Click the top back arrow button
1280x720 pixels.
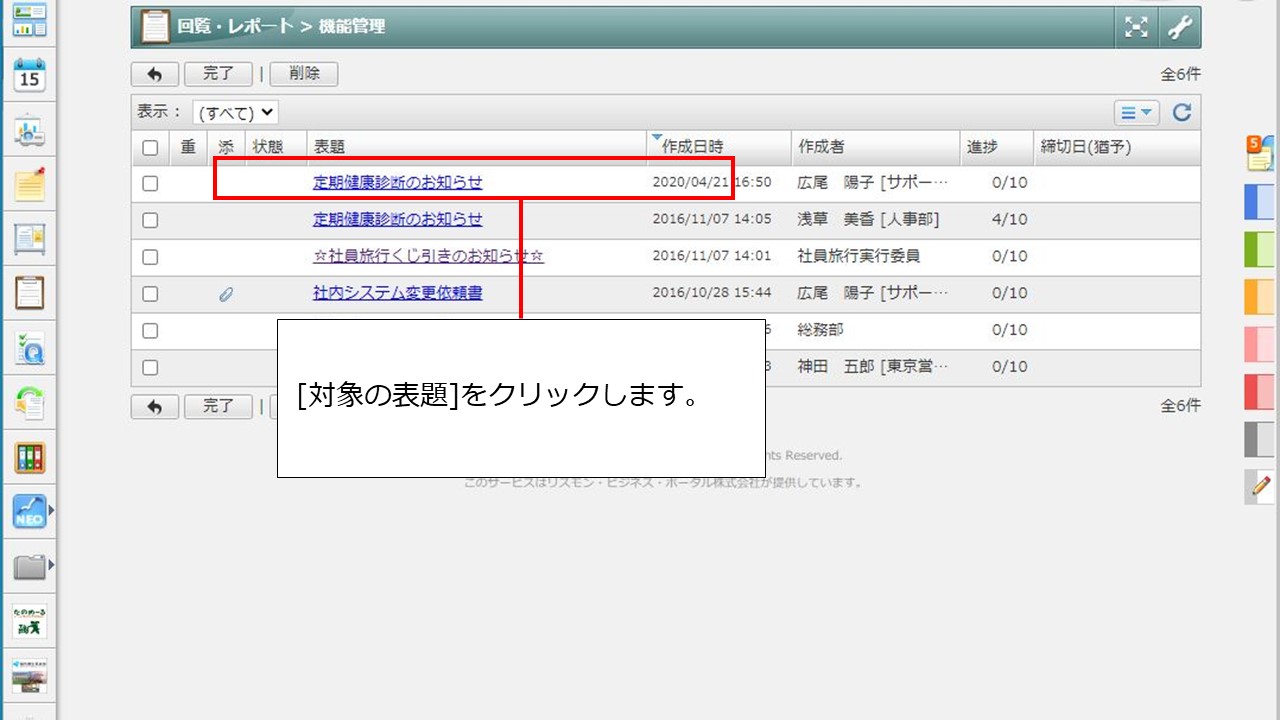click(155, 74)
